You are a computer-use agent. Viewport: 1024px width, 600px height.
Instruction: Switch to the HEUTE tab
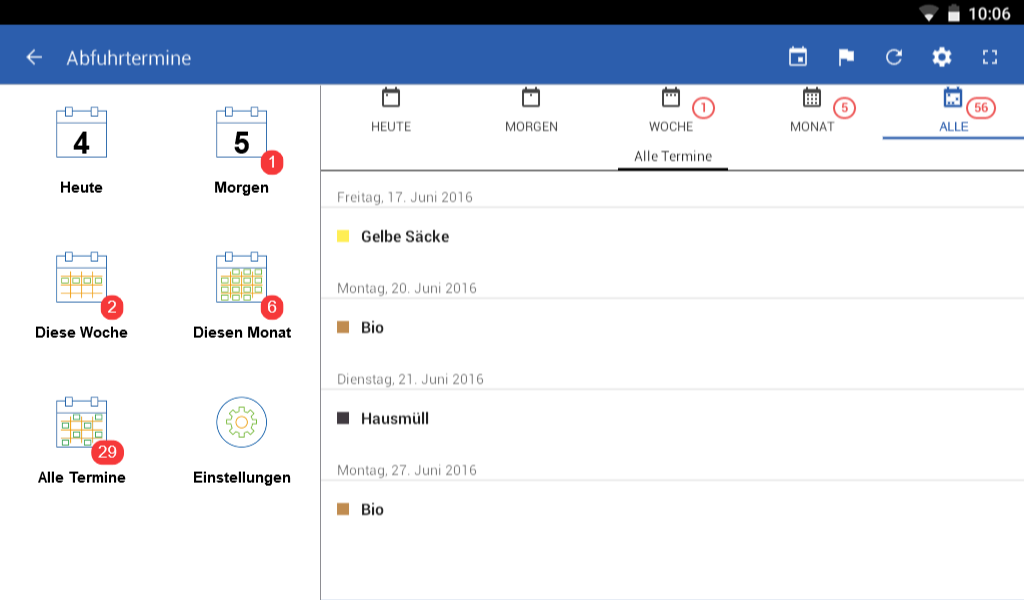tap(391, 111)
